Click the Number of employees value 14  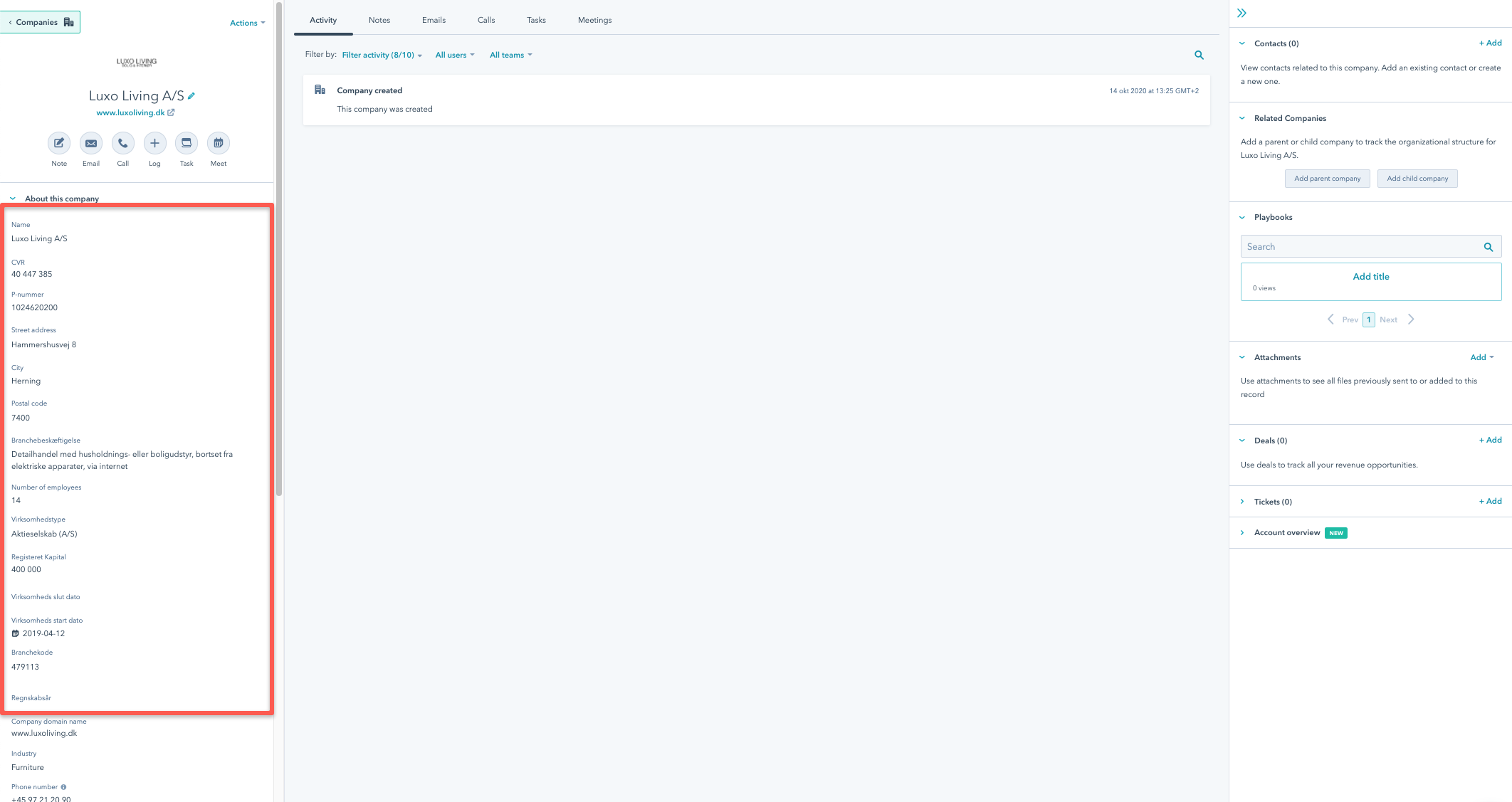point(16,500)
